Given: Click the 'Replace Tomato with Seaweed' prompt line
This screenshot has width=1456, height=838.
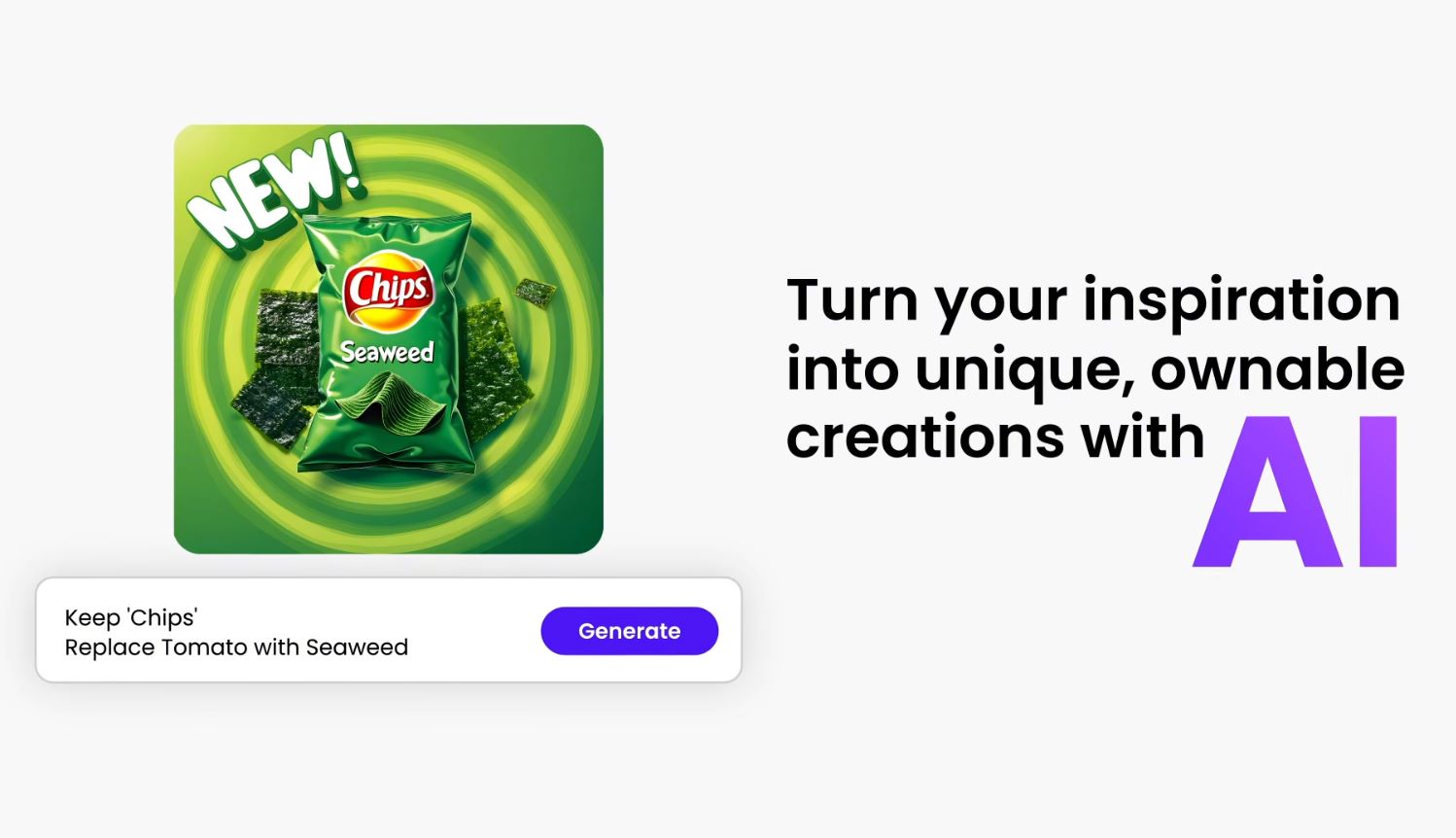Looking at the screenshot, I should tap(236, 647).
